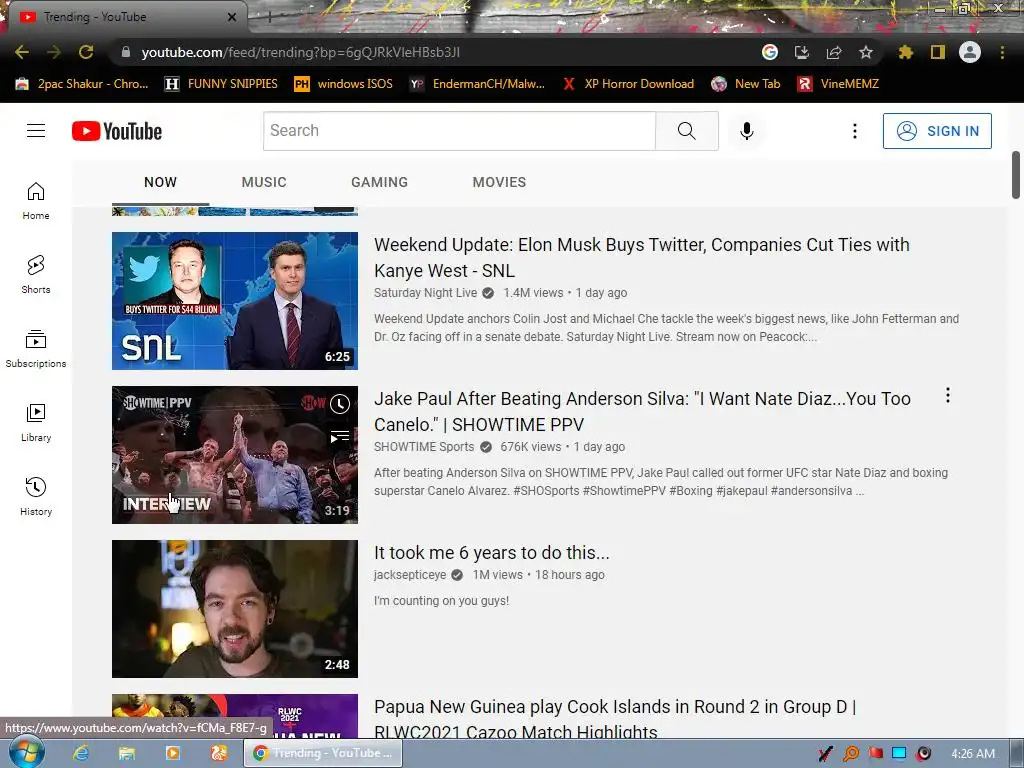Open New Tab bookmark
Screen dimensions: 1024x768
[x=746, y=84]
